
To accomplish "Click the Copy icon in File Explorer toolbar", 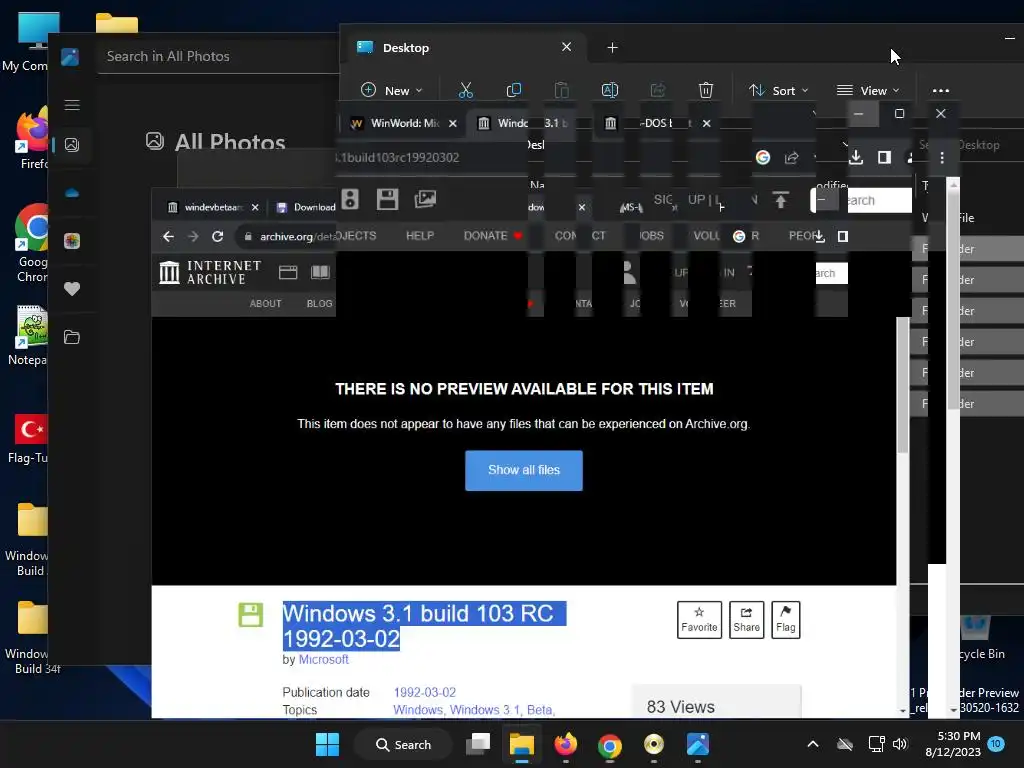I will (514, 90).
